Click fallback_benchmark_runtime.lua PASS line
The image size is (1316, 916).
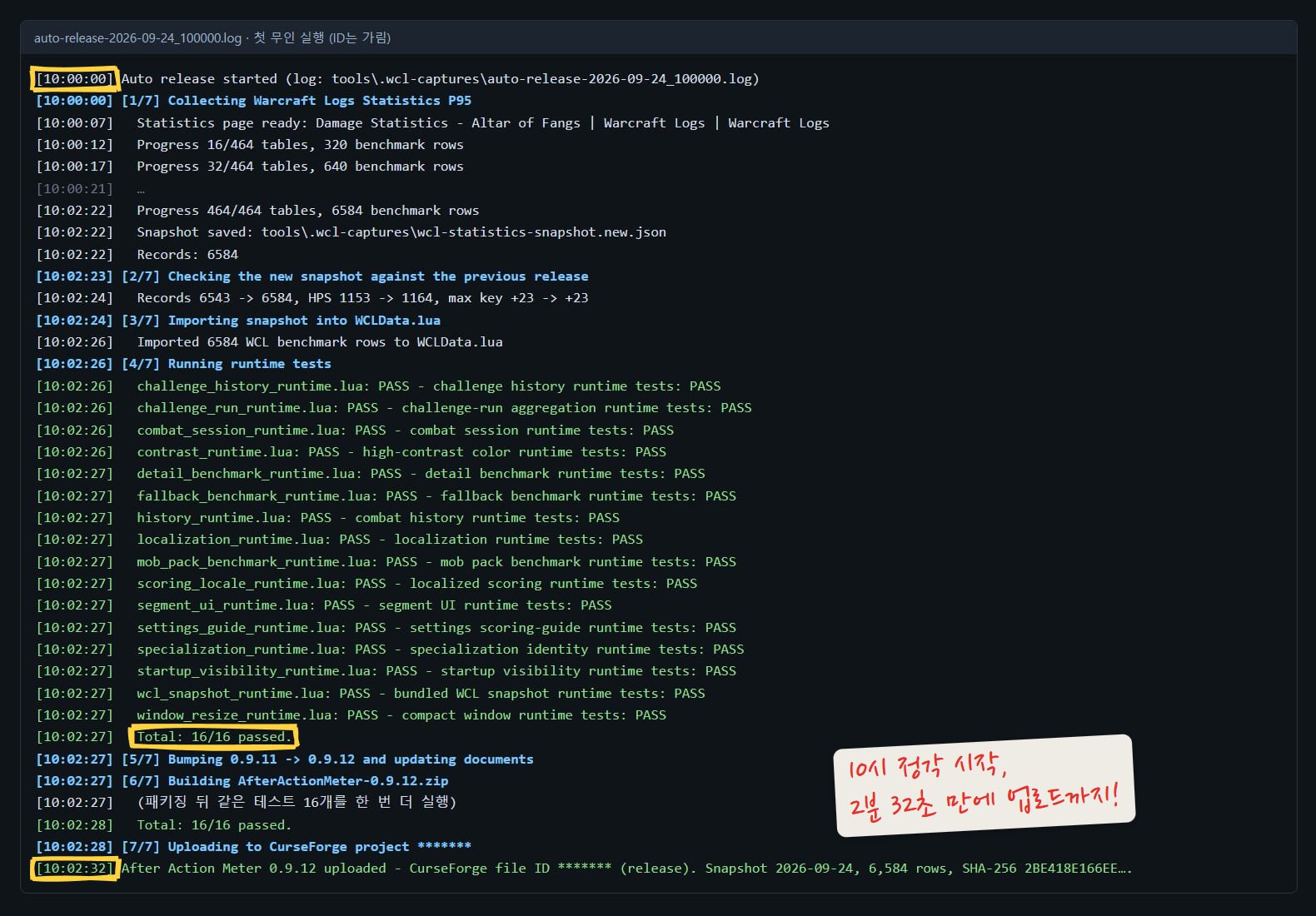pos(386,496)
